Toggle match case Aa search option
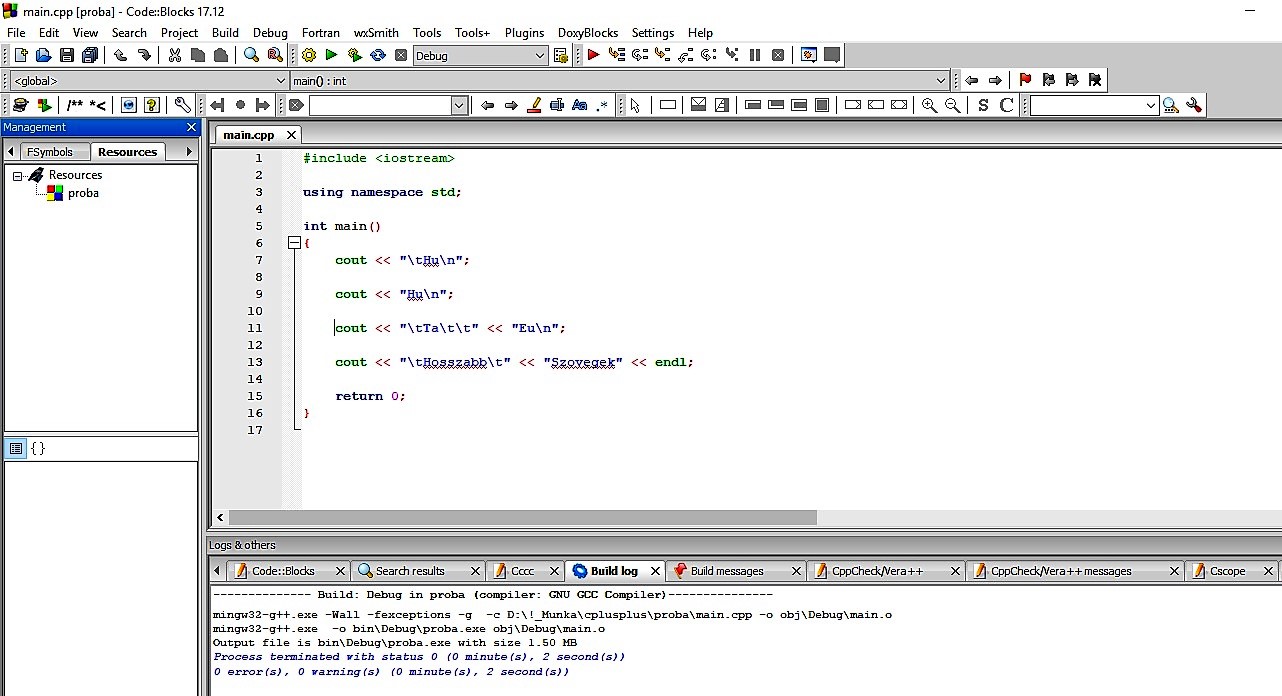This screenshot has height=696, width=1282. pos(579,105)
